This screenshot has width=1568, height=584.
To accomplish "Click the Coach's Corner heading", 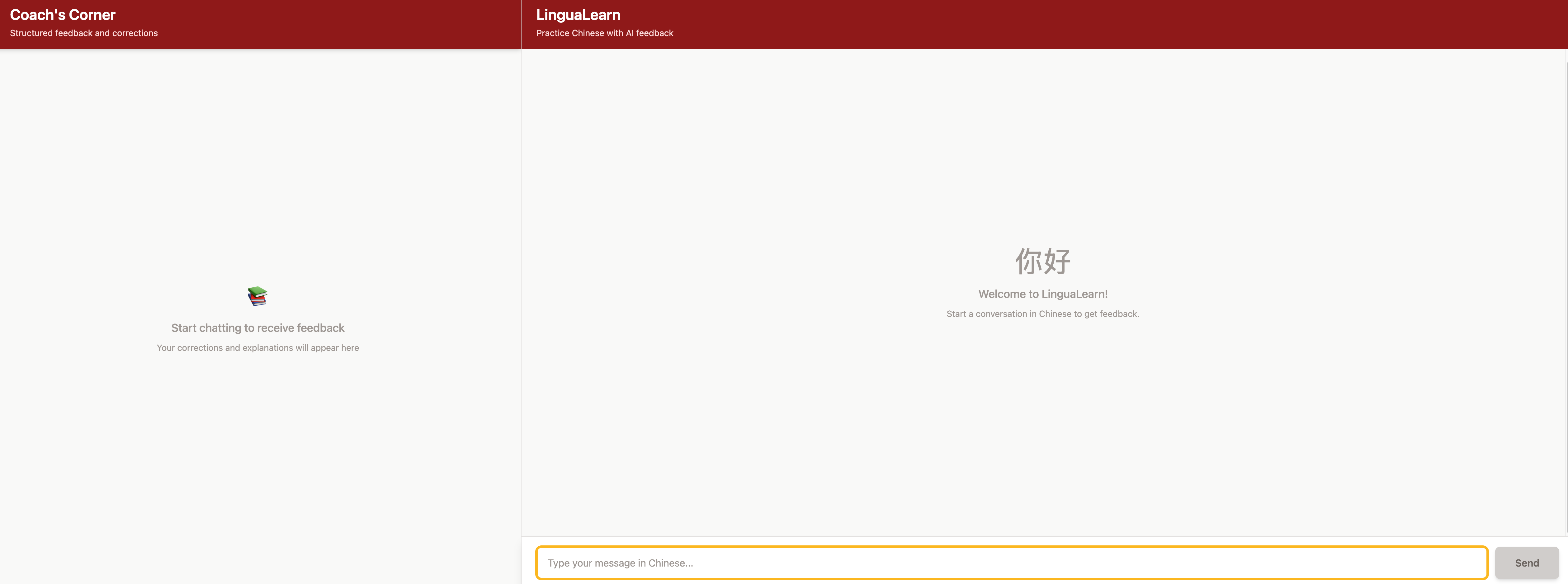I will [63, 15].
